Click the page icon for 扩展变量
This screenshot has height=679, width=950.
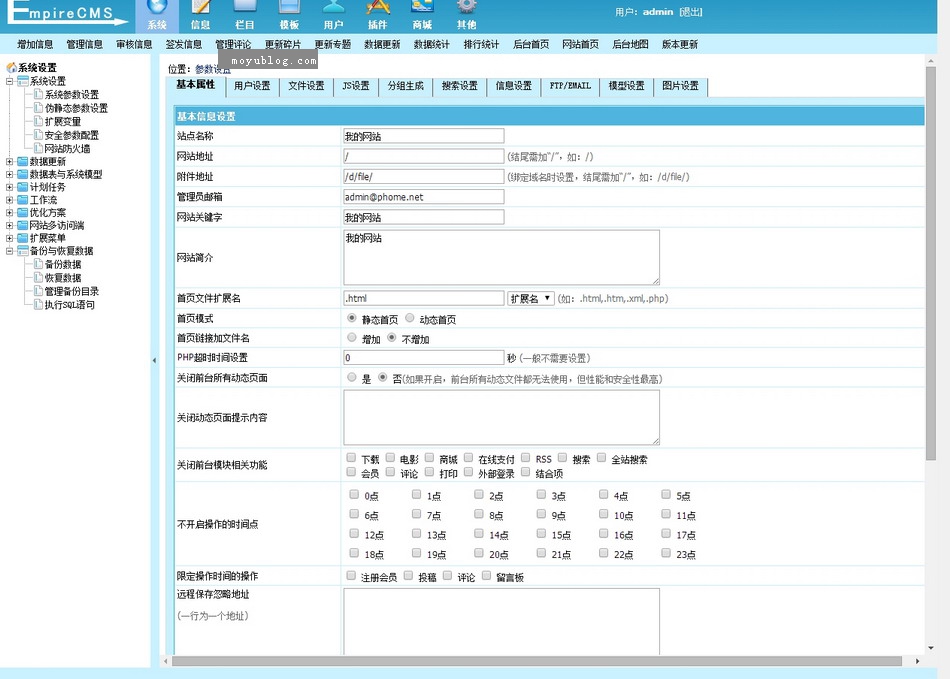(38, 121)
